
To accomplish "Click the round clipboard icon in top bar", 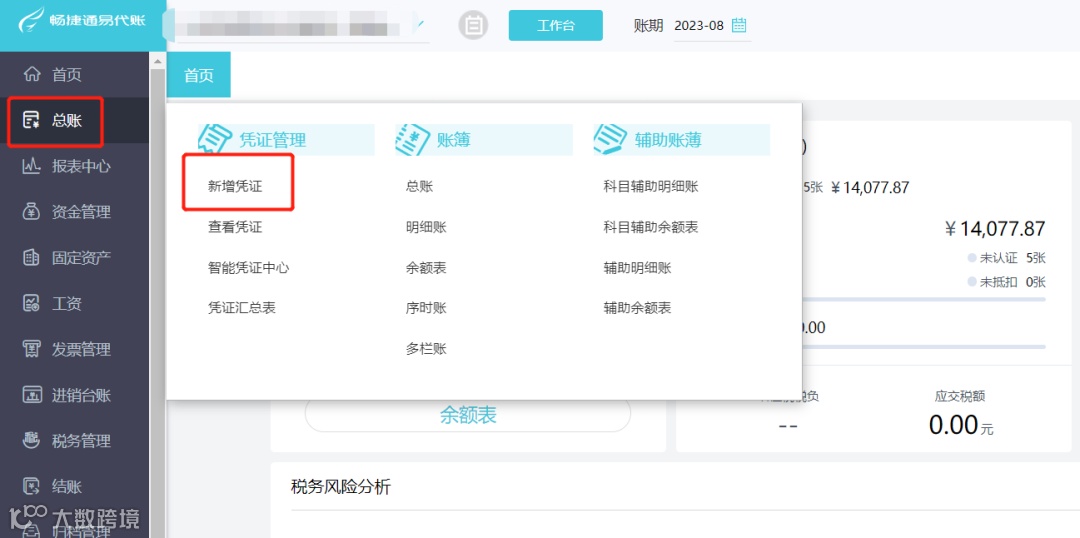I will [473, 25].
